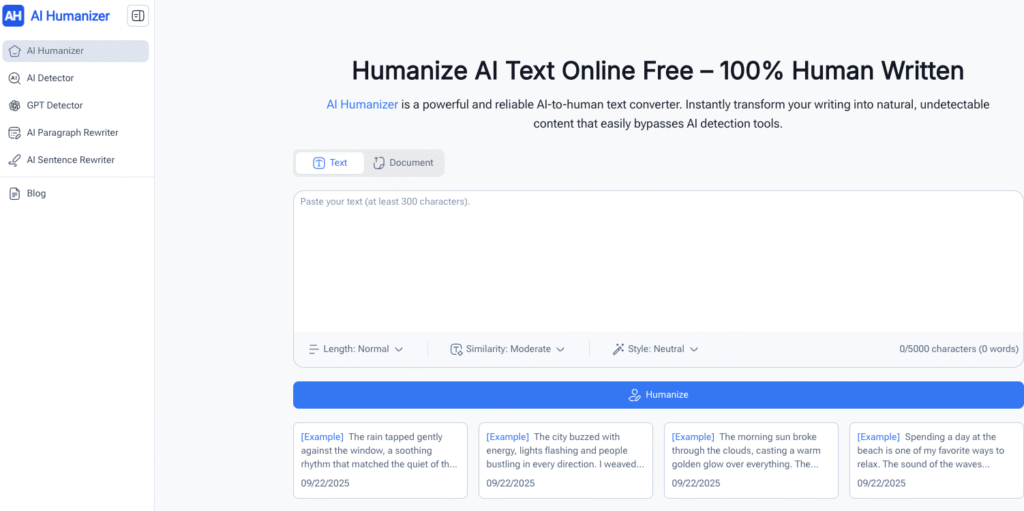Viewport: 1024px width, 511px height.
Task: Pick the morning sun example card
Action: pos(751,460)
